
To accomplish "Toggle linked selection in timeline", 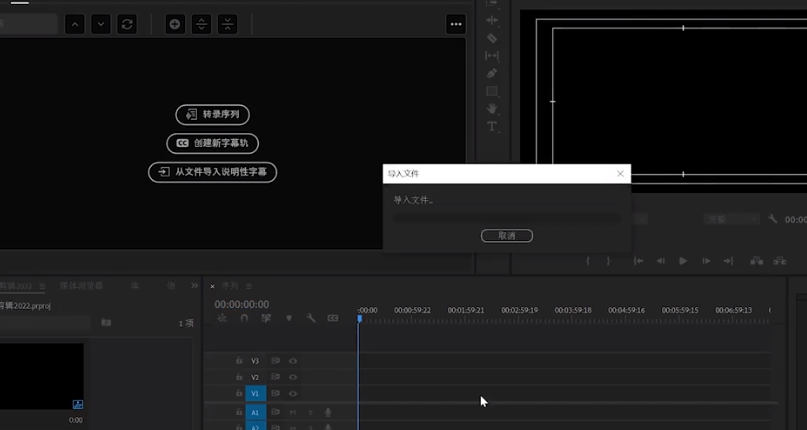I will tap(266, 318).
